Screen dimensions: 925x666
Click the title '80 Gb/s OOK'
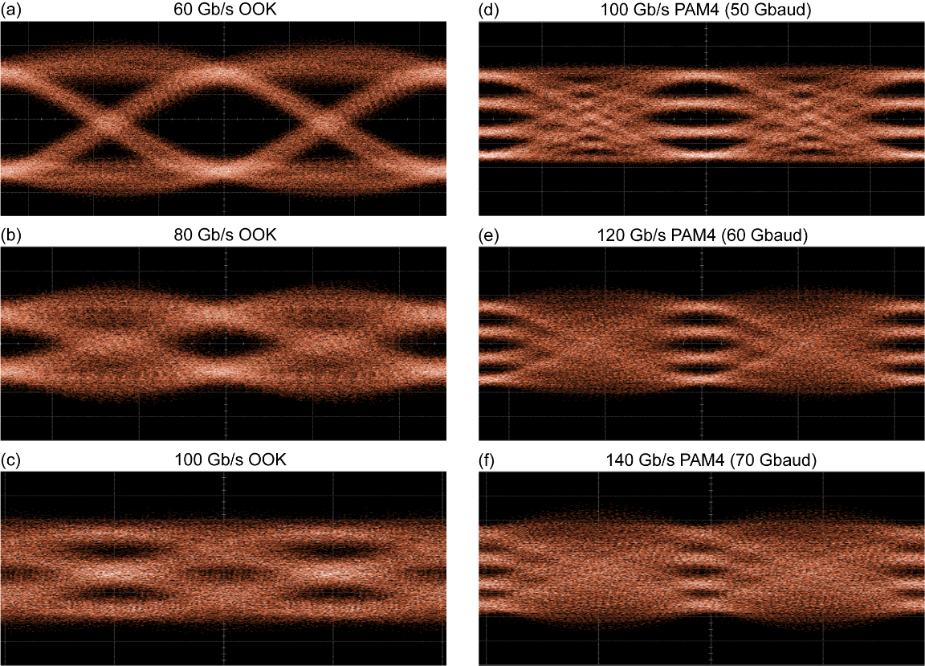coord(225,235)
